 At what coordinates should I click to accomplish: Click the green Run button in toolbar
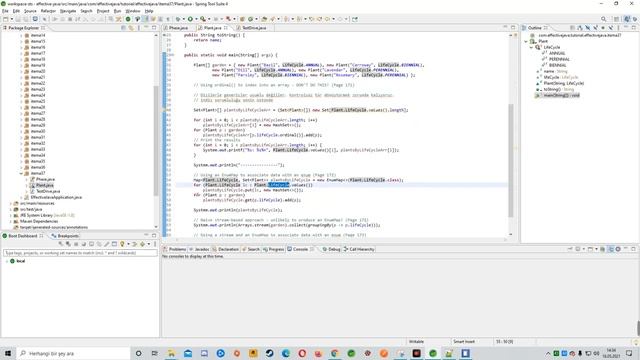(190, 19)
